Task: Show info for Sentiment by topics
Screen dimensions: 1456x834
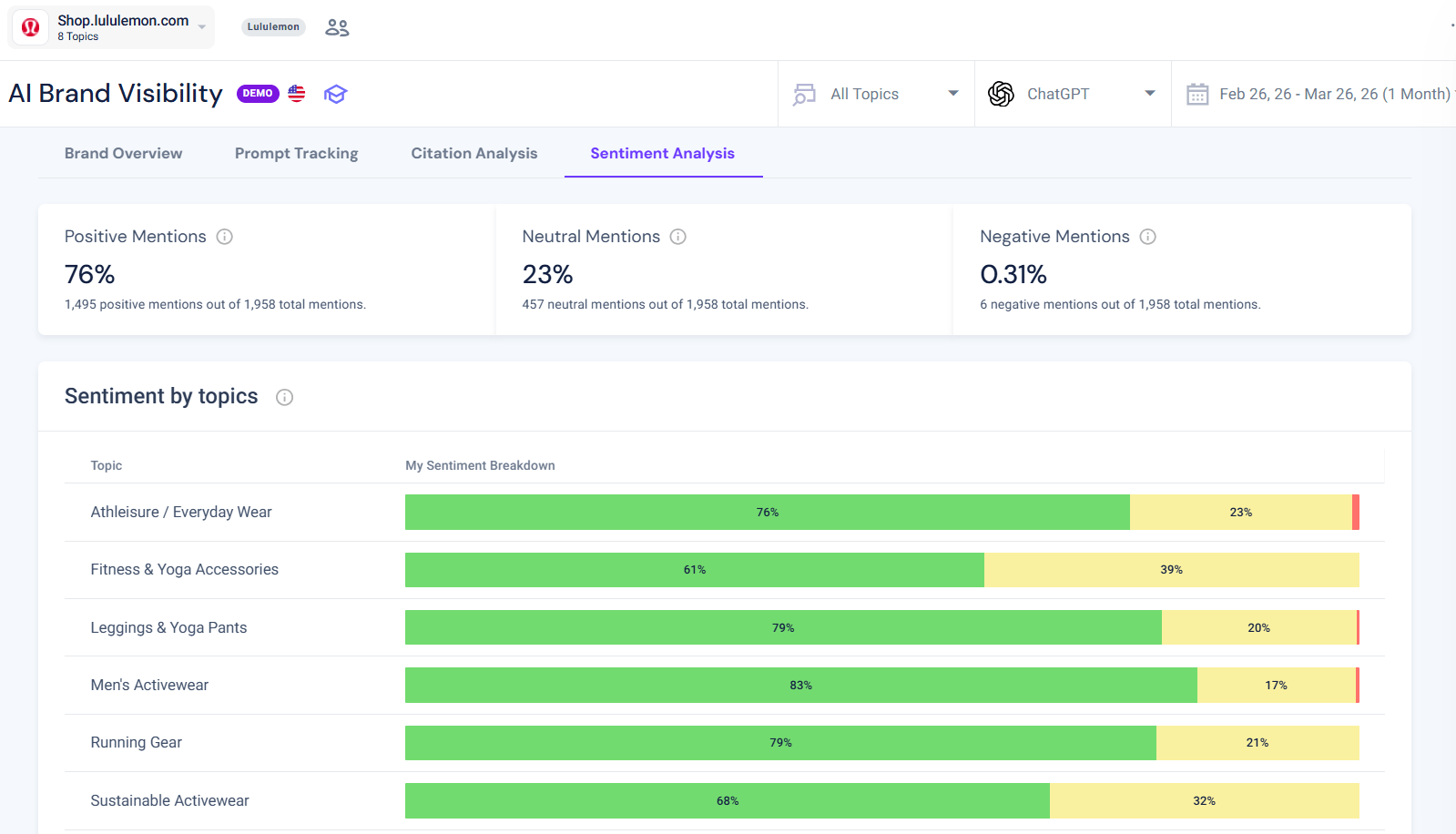Action: coord(285,397)
